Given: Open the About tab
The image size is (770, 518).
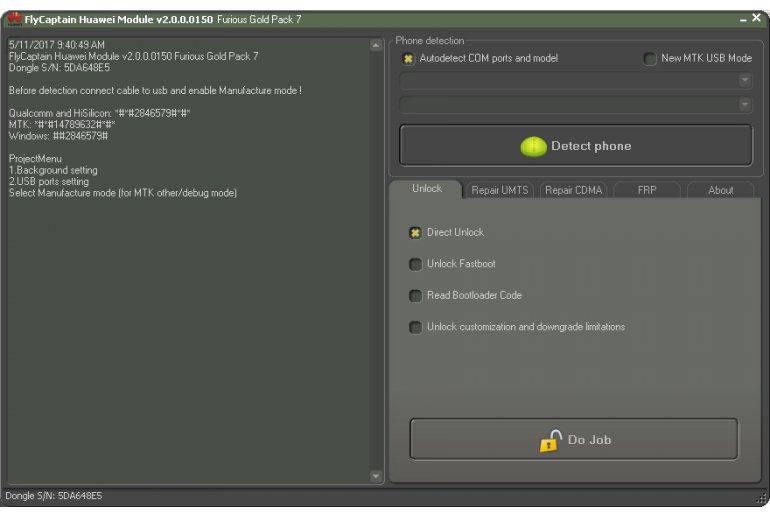Looking at the screenshot, I should (x=720, y=191).
